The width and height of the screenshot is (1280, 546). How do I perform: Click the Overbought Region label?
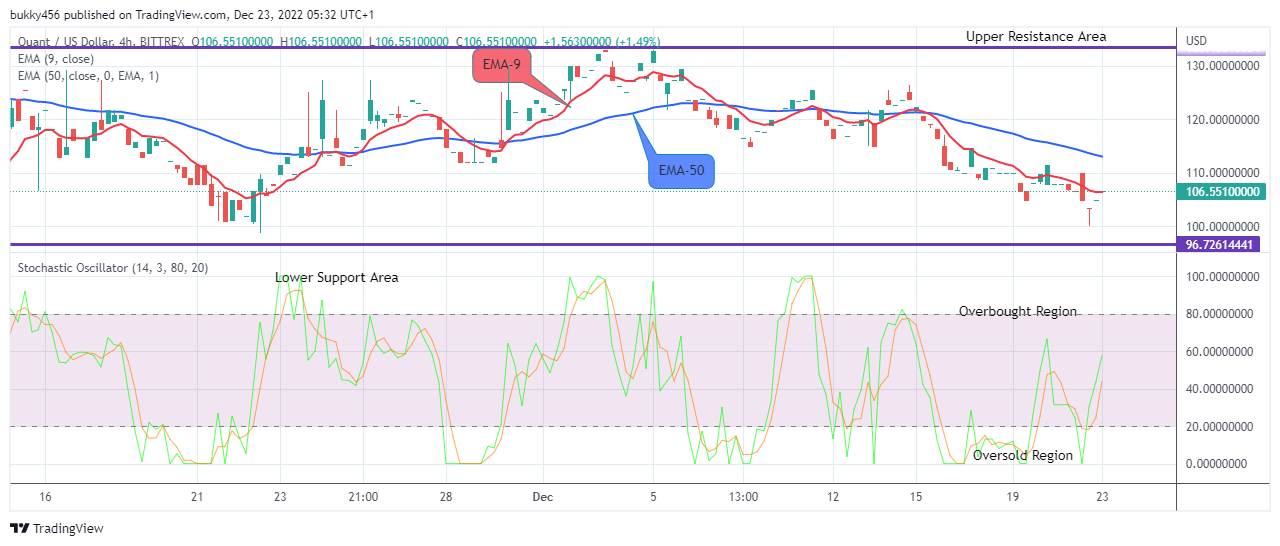point(1018,311)
